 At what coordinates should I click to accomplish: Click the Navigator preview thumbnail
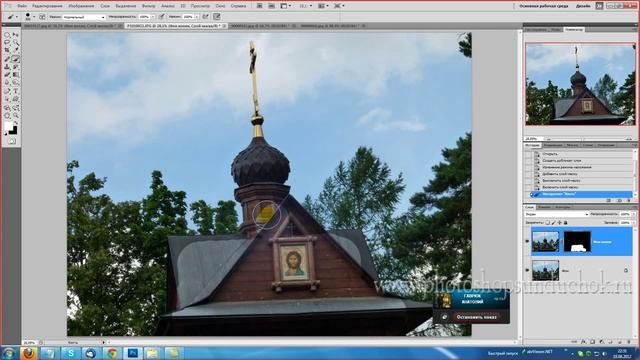(580, 84)
